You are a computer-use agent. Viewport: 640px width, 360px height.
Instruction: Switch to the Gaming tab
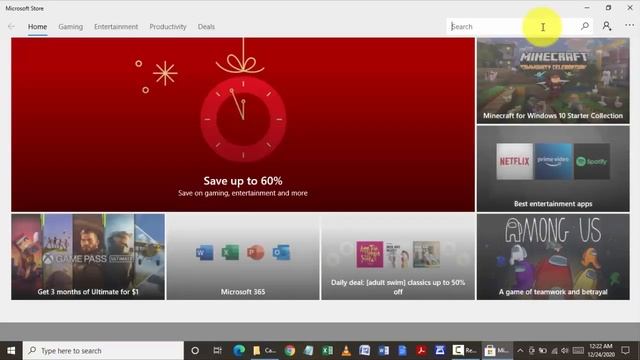70,27
